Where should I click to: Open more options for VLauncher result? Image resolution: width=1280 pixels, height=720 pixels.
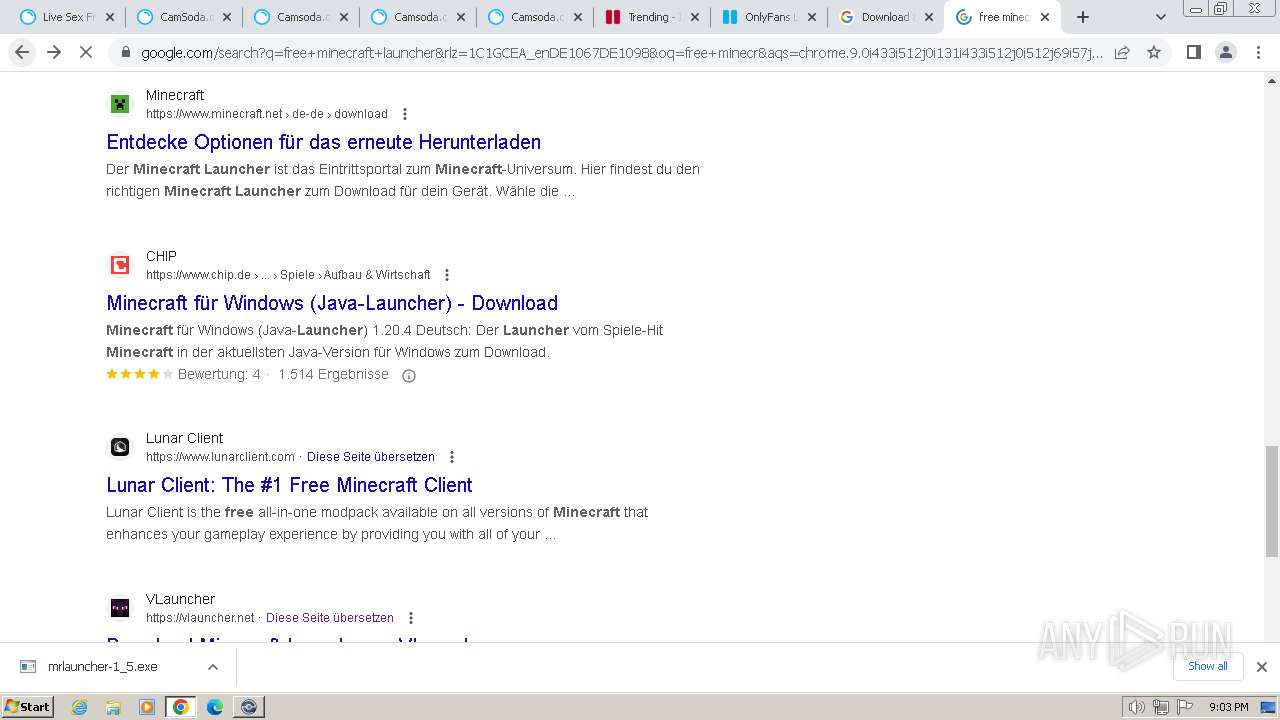click(410, 618)
